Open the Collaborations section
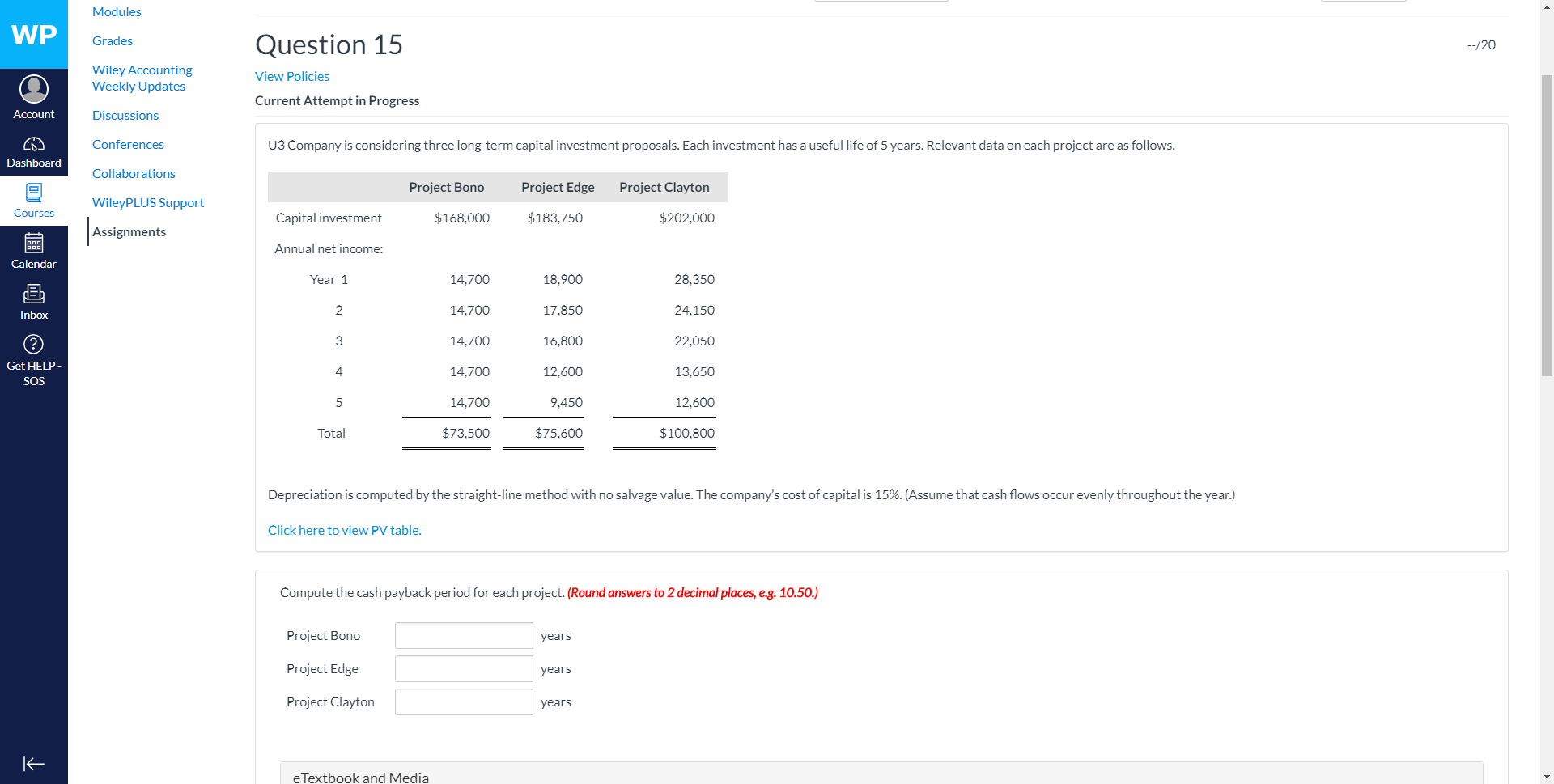The width and height of the screenshot is (1554, 784). point(134,173)
